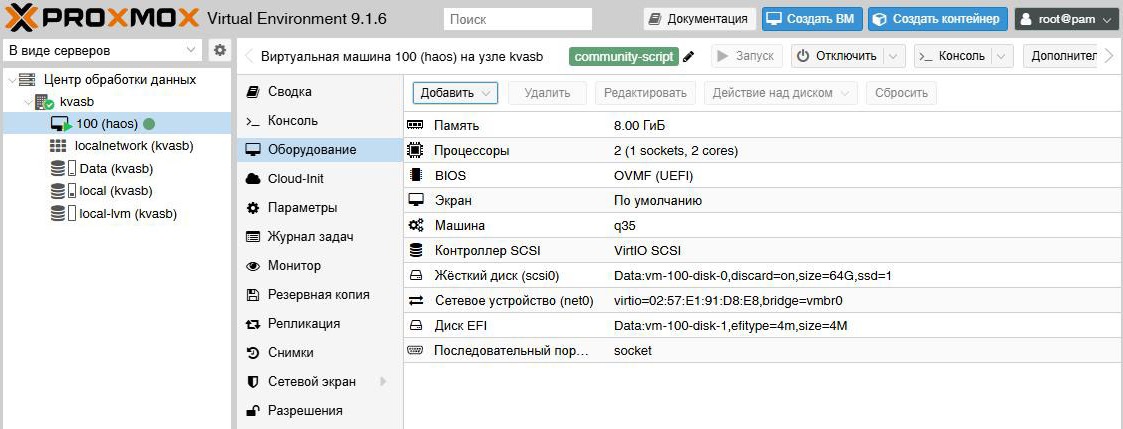The width and height of the screenshot is (1123, 429).
Task: Select the BIOS row icon
Action: pos(415,175)
